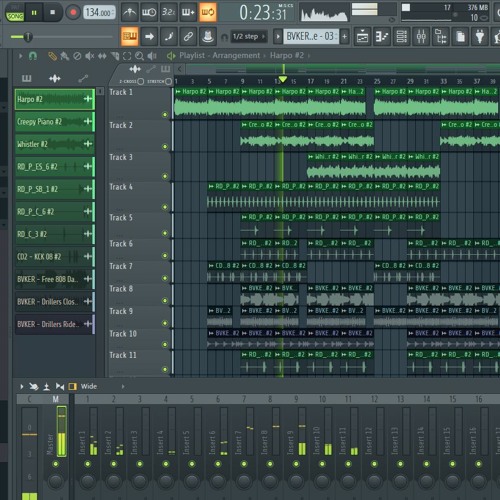
Task: Toggle the countdown before recording icon
Action: pyautogui.click(x=169, y=13)
